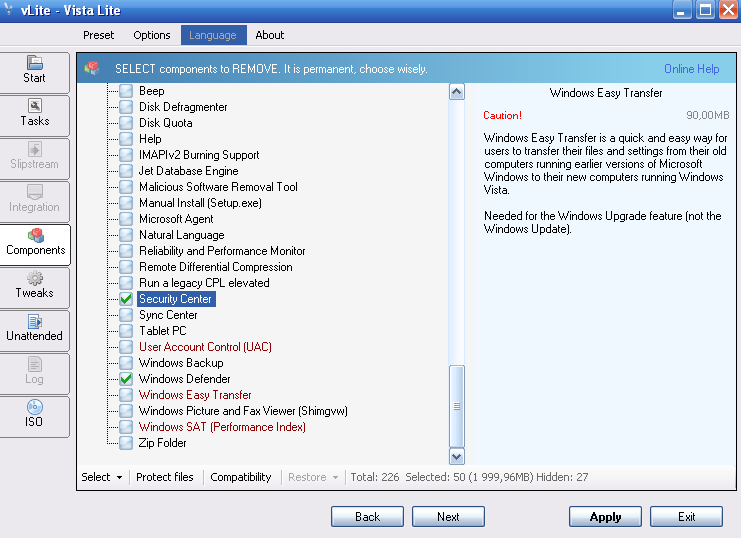Select IMAPIv2 Burning Support row
Image resolution: width=741 pixels, height=538 pixels.
199,155
